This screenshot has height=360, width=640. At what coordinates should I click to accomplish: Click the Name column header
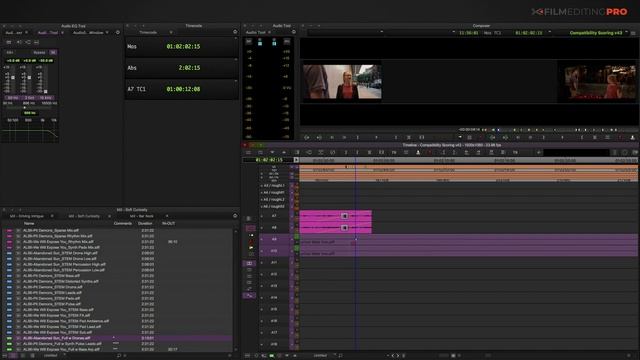pyautogui.click(x=29, y=223)
